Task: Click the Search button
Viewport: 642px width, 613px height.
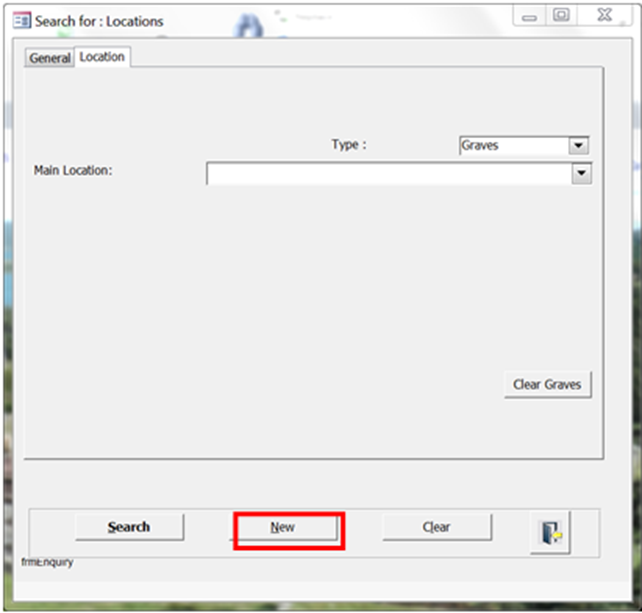Action: click(129, 527)
